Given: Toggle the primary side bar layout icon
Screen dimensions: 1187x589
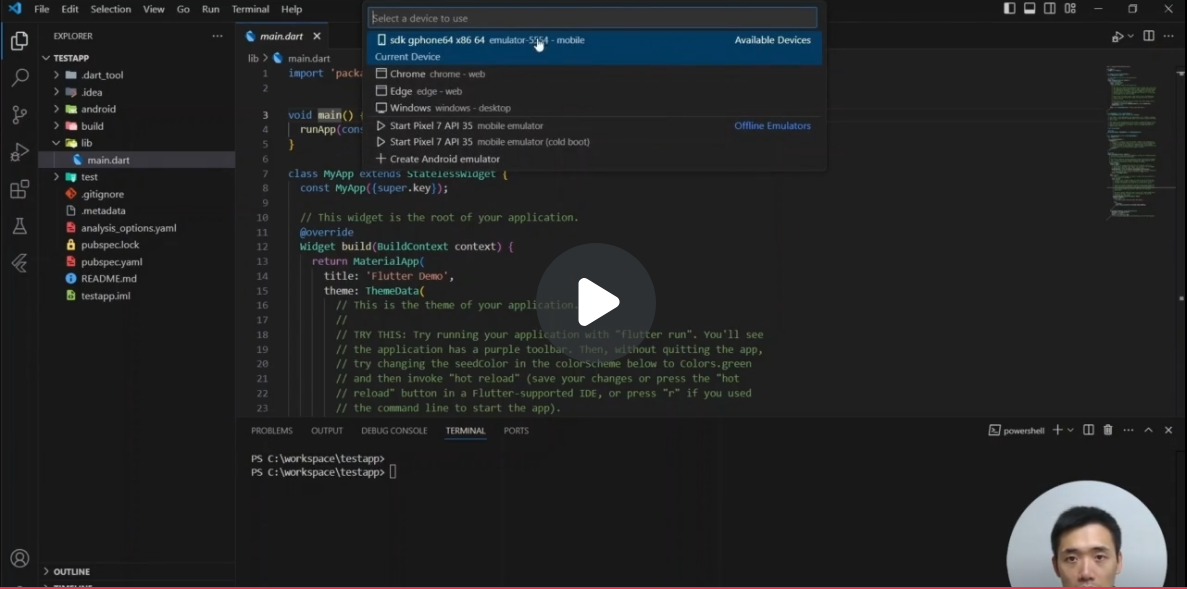Looking at the screenshot, I should click(1010, 8).
